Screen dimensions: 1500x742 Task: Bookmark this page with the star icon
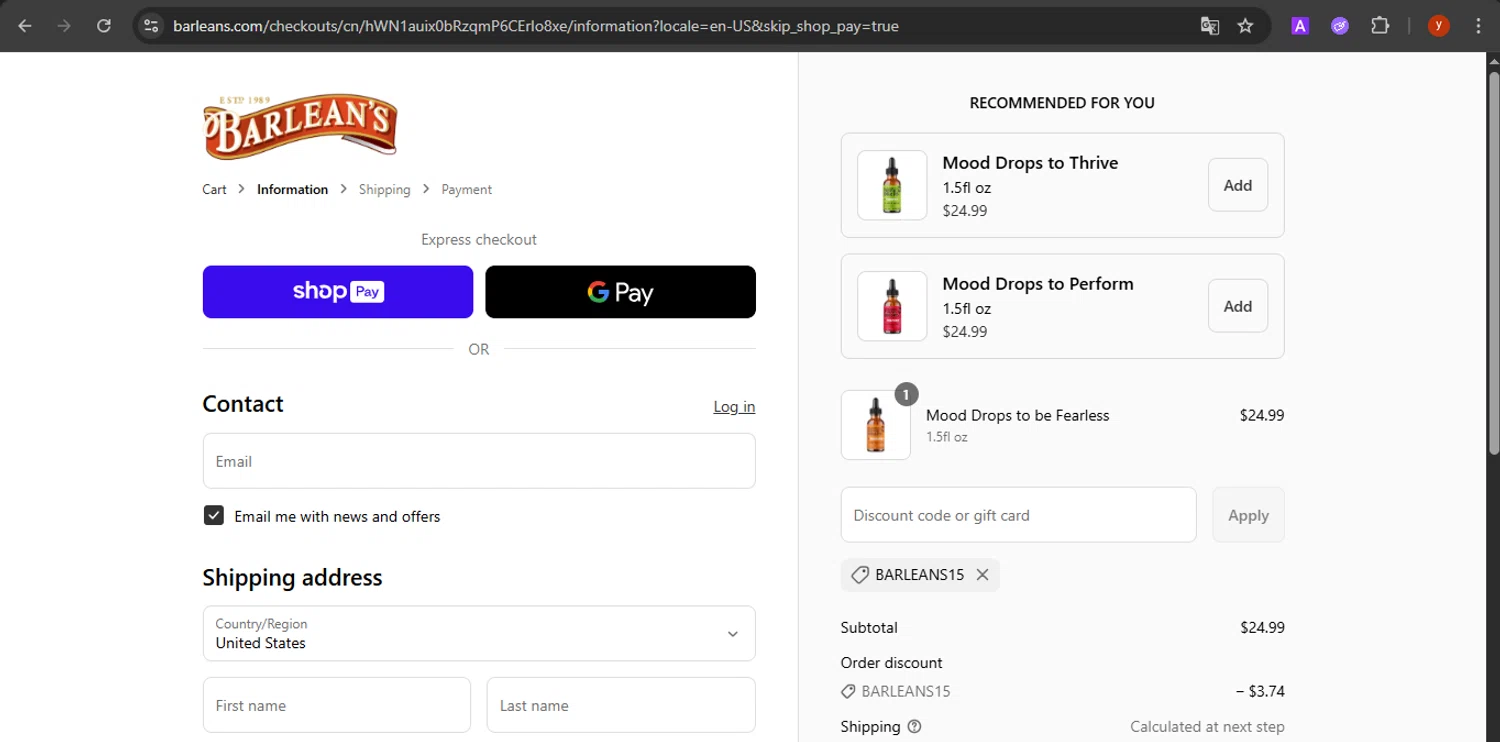click(1245, 26)
